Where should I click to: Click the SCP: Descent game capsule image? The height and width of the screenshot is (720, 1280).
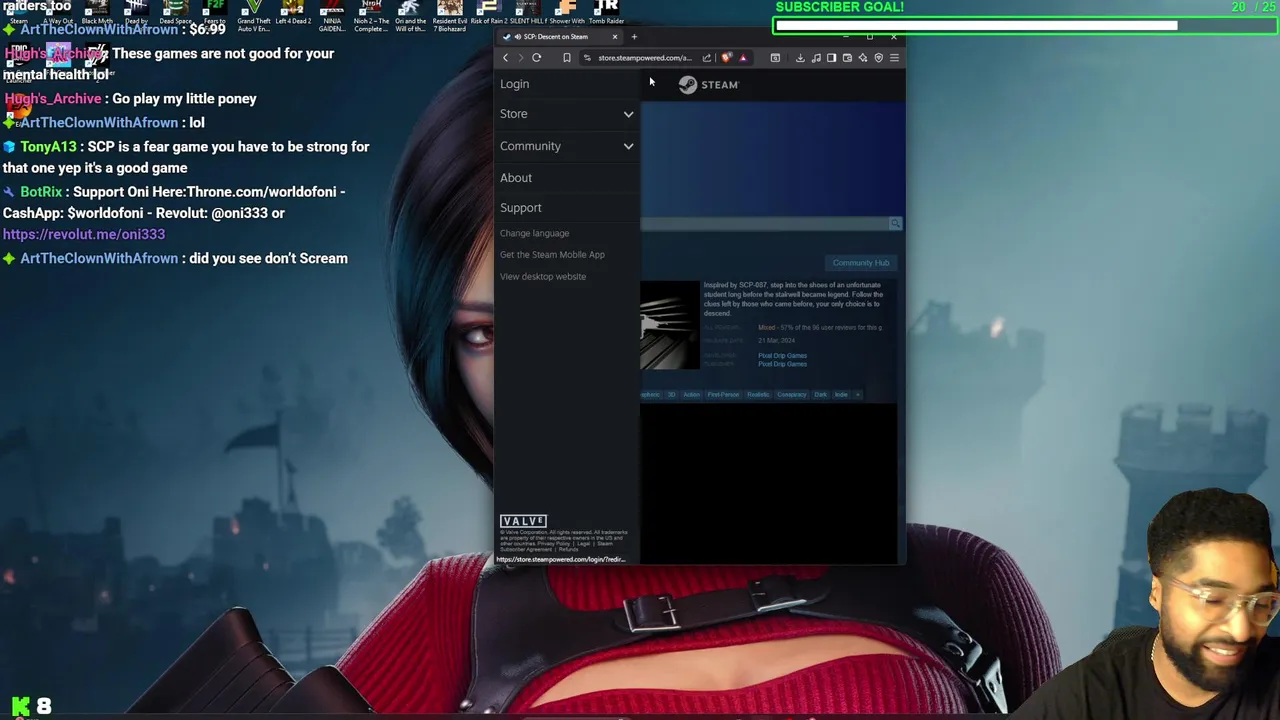coord(670,326)
